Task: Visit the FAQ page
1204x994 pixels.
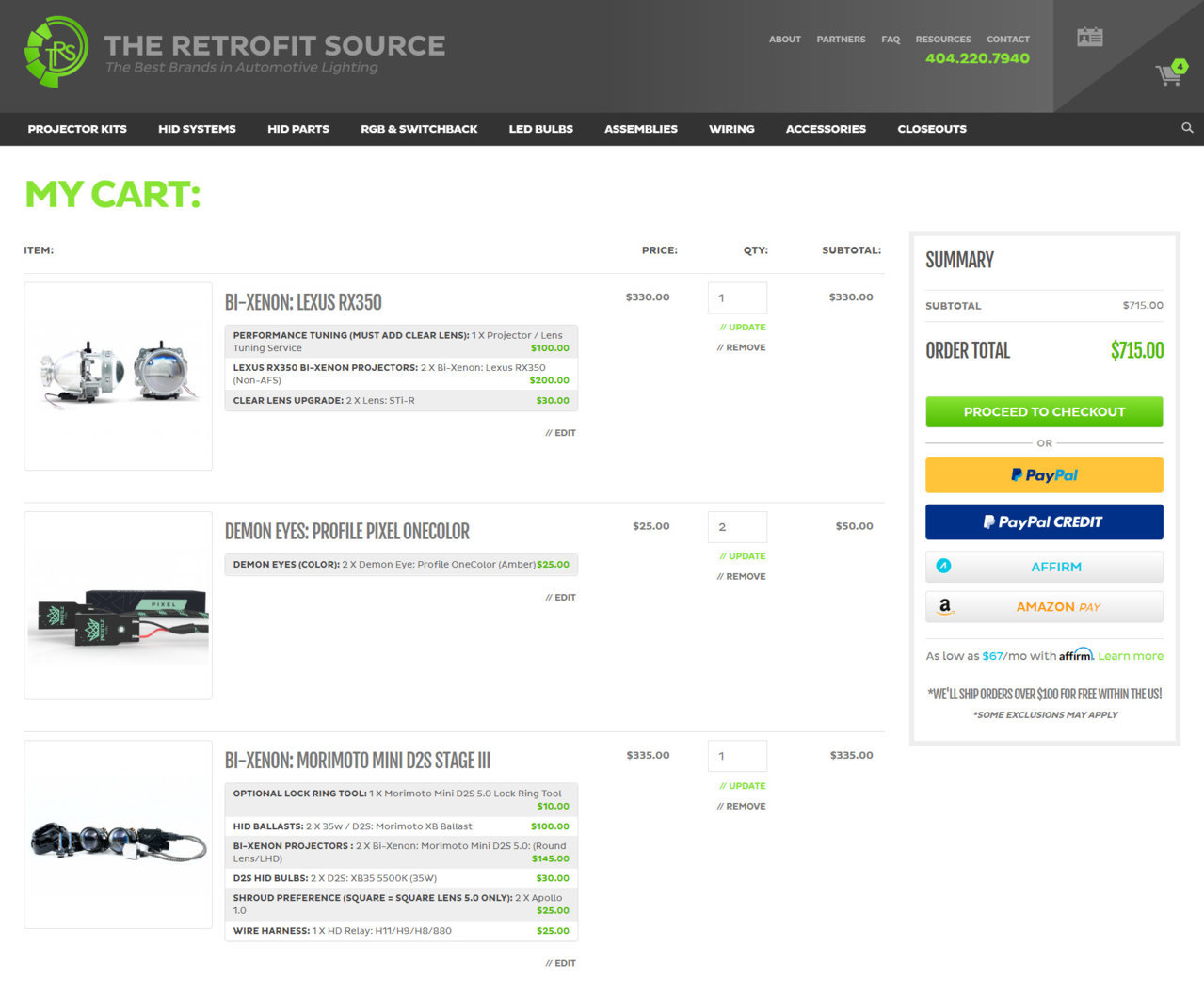Action: (891, 40)
